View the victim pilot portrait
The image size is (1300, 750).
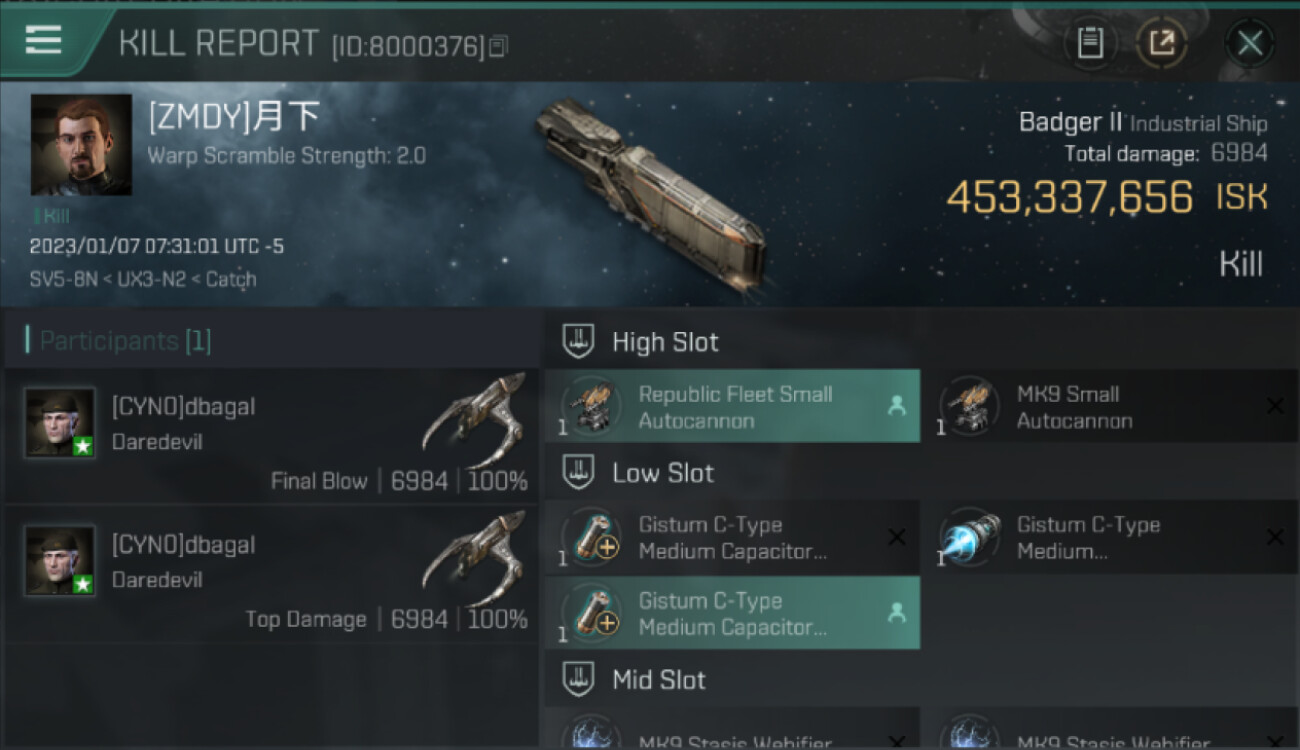click(81, 145)
